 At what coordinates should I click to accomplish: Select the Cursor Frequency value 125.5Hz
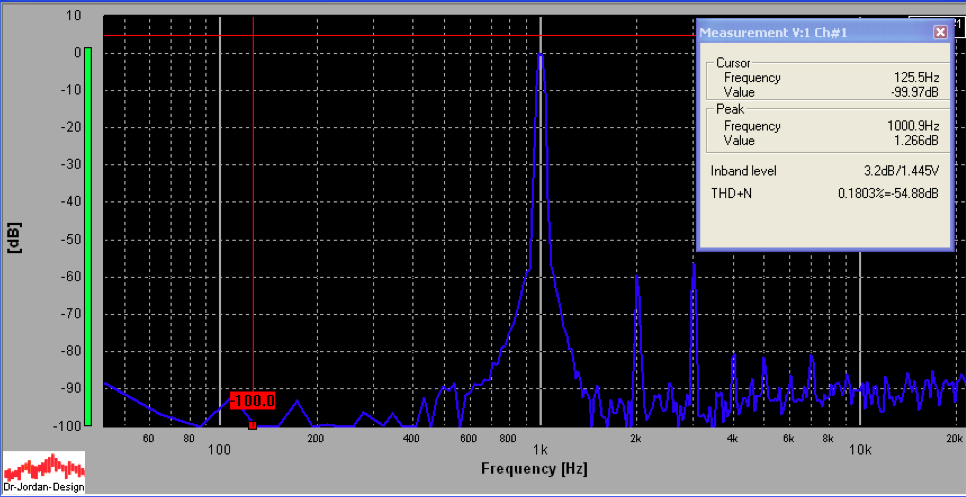915,78
